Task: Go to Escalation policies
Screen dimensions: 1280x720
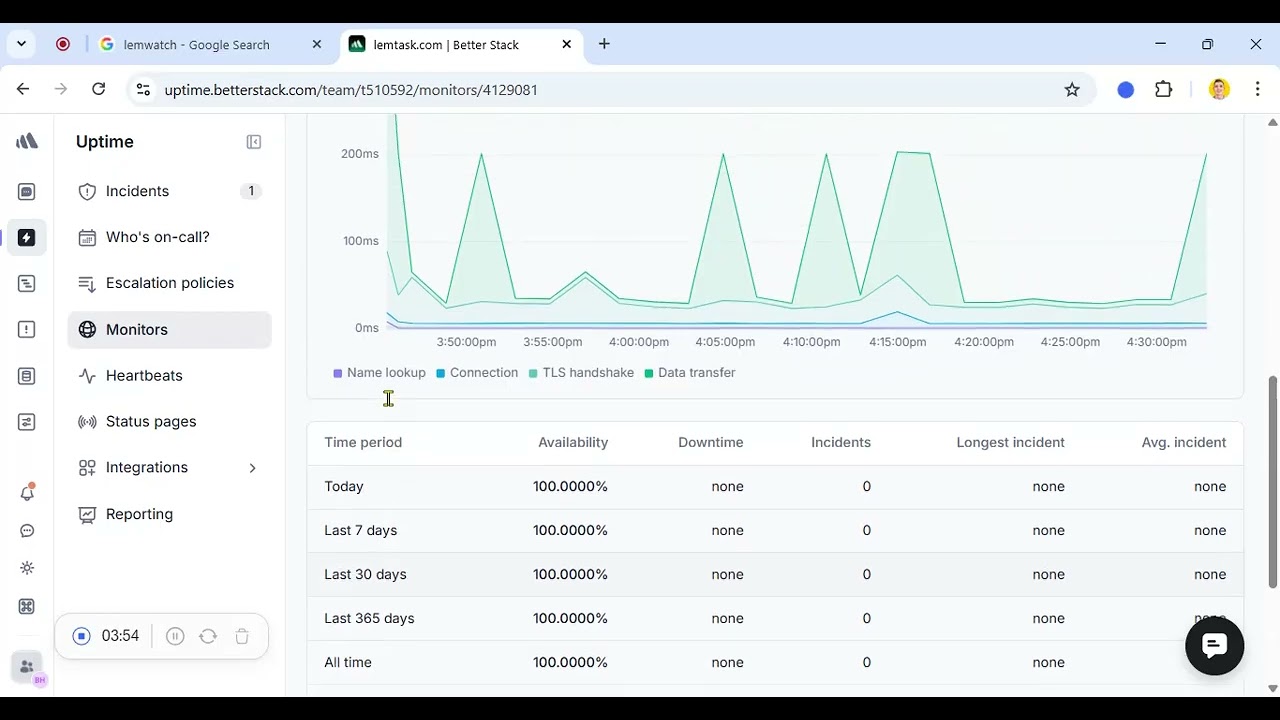Action: [169, 283]
